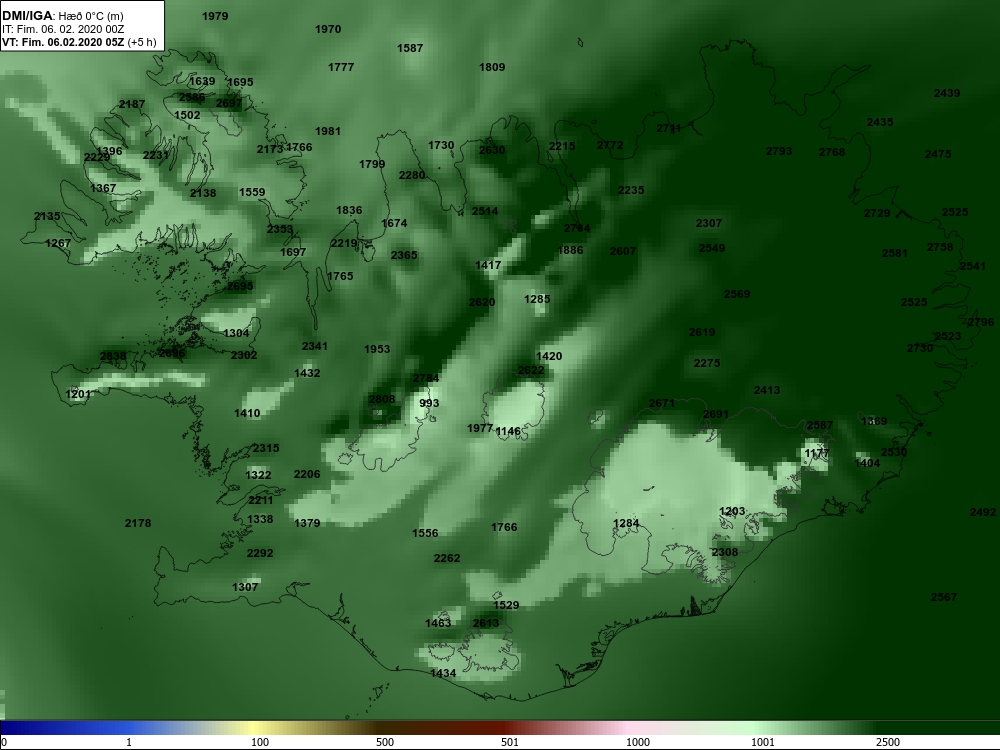Click the 2435 height value
Screen dimensions: 1000x750
(x=879, y=122)
